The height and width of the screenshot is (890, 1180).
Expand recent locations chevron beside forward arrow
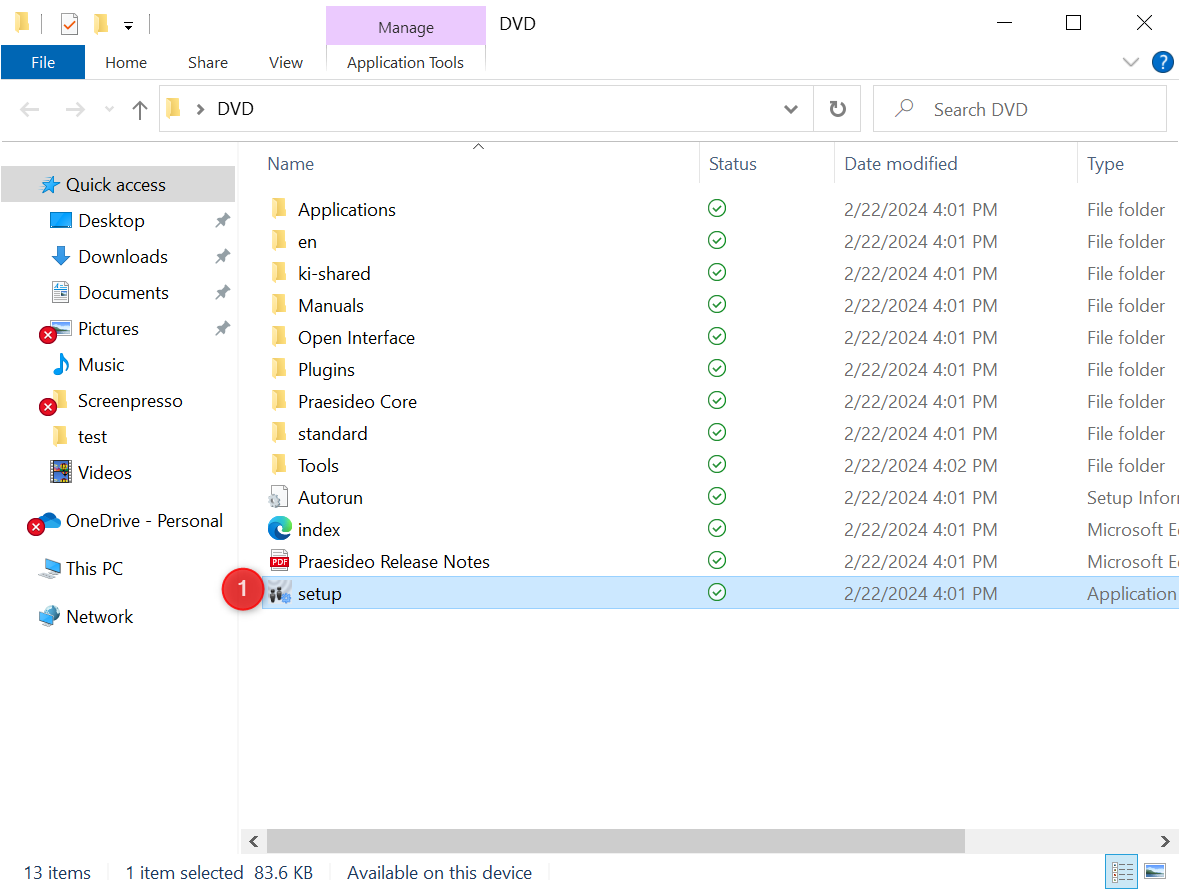pos(108,108)
